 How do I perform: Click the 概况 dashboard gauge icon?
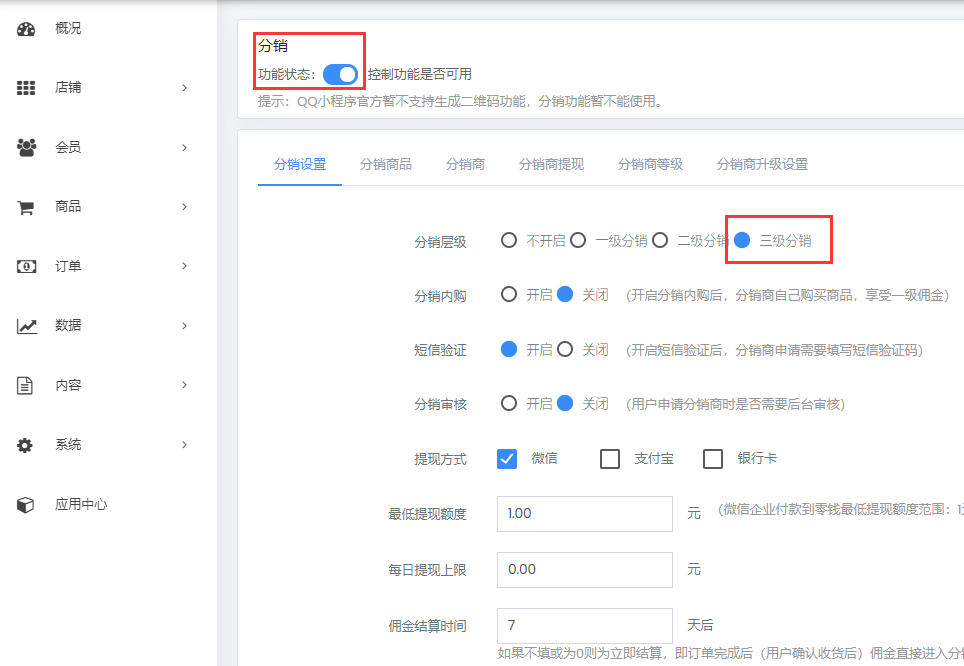point(26,29)
